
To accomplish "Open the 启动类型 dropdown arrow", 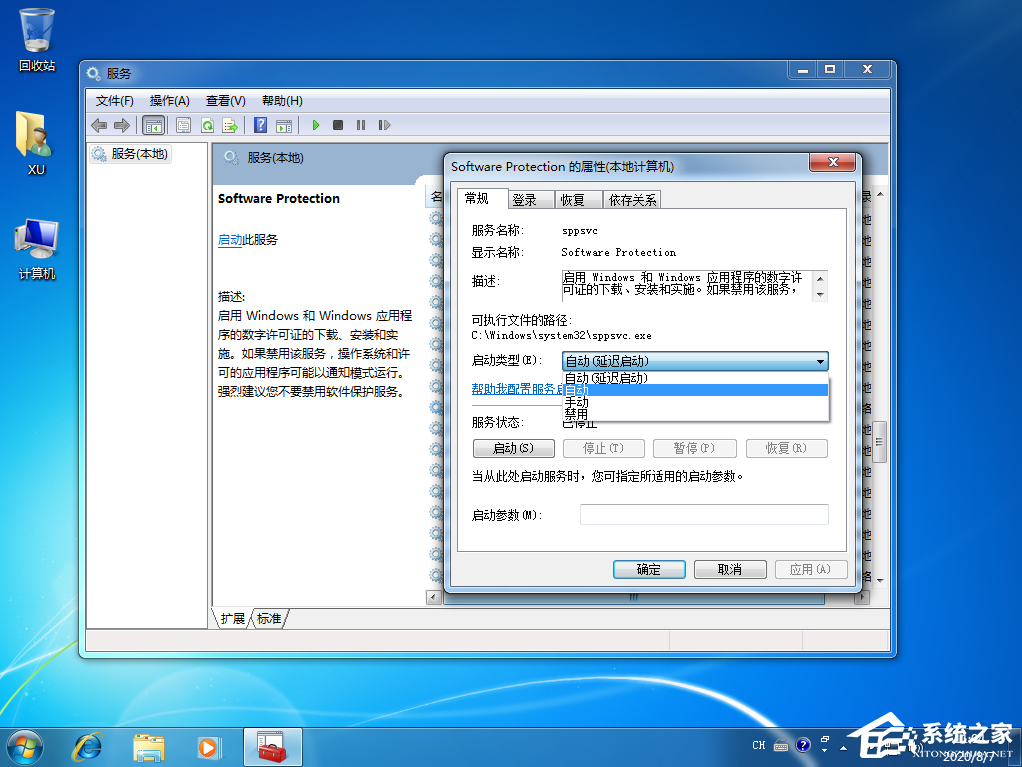I will [822, 361].
